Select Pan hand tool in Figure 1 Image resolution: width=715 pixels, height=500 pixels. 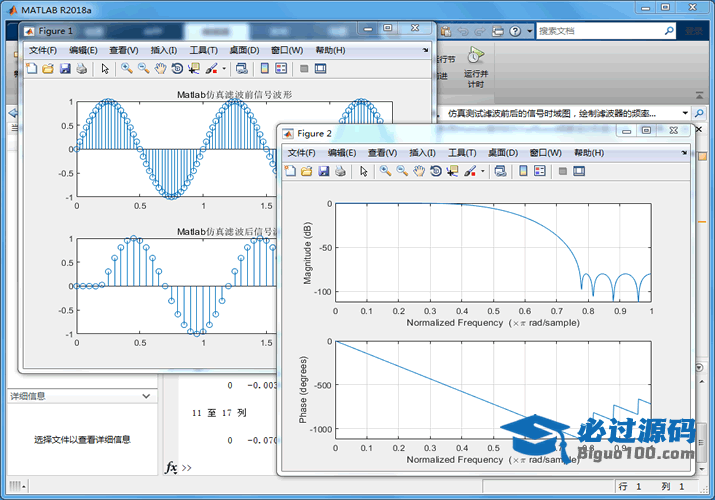tap(161, 69)
